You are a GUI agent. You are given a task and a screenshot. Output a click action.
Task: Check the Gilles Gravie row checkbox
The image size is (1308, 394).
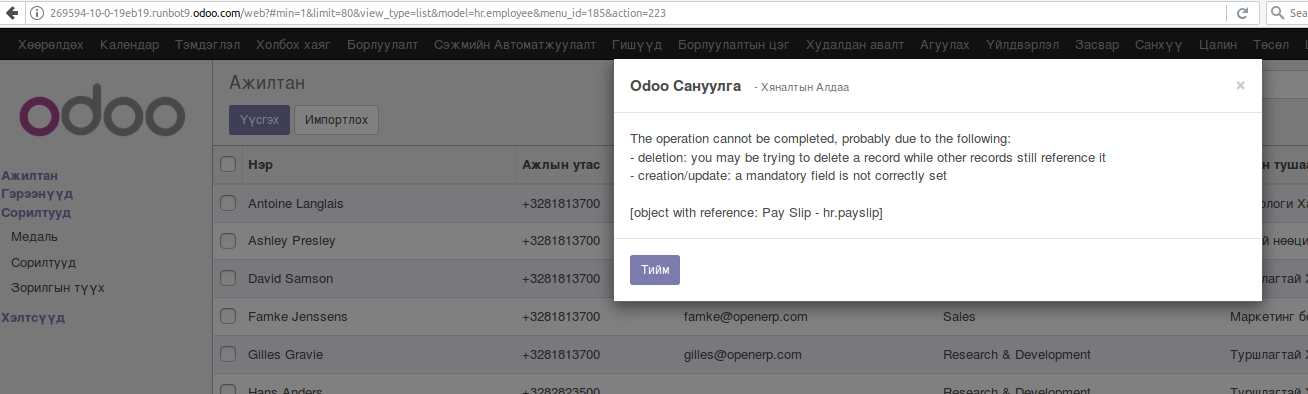(228, 355)
